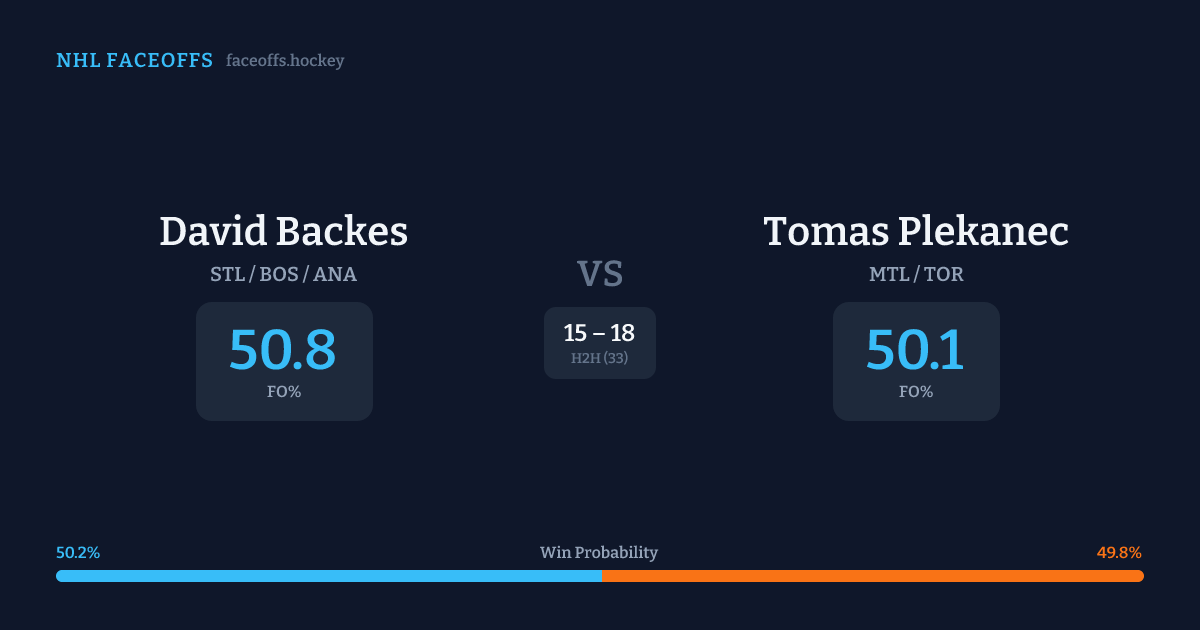Click the blue segment of probability bar
The height and width of the screenshot is (630, 1200).
coord(328,576)
